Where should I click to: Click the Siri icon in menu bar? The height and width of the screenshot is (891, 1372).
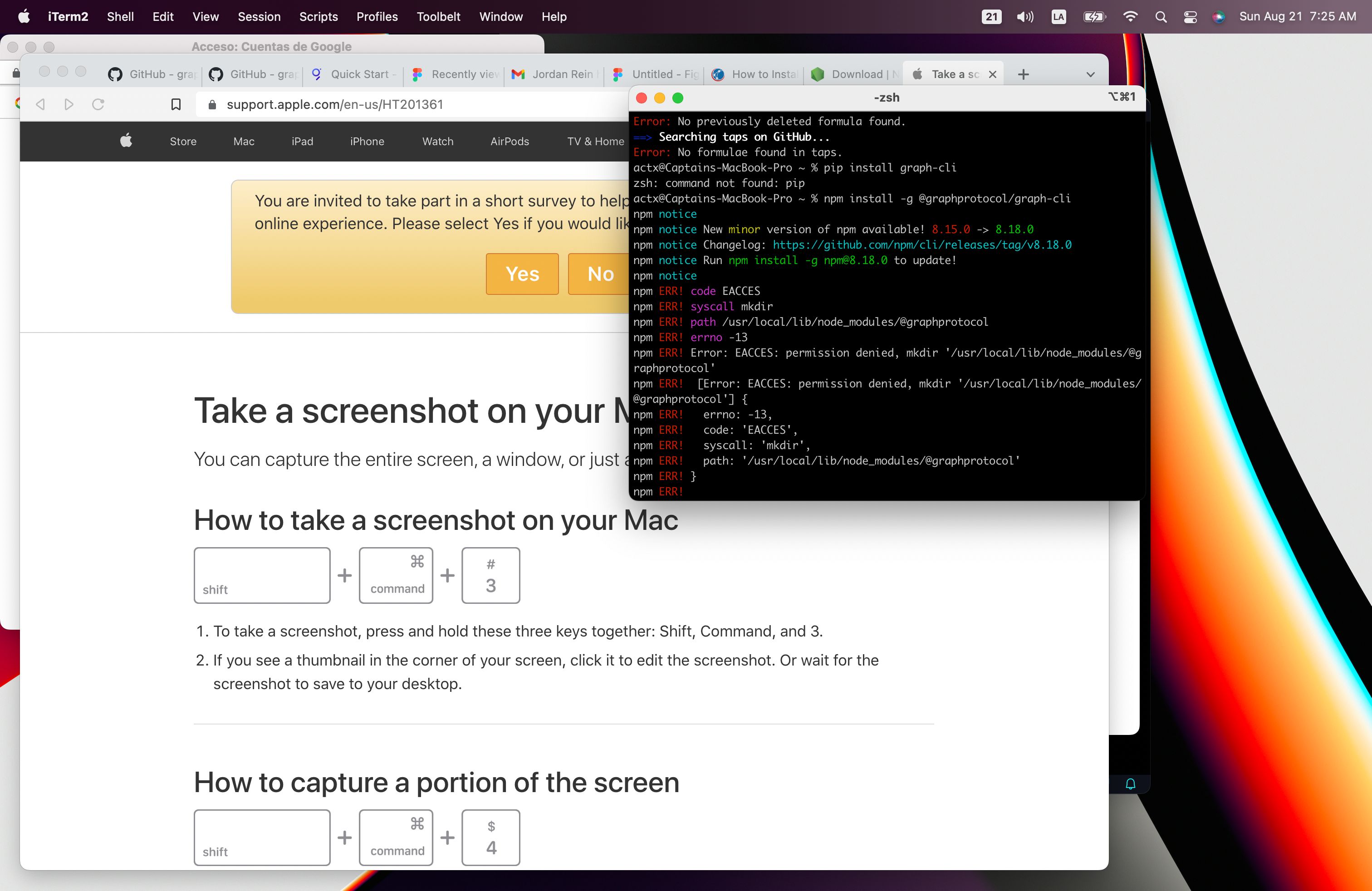point(1218,17)
